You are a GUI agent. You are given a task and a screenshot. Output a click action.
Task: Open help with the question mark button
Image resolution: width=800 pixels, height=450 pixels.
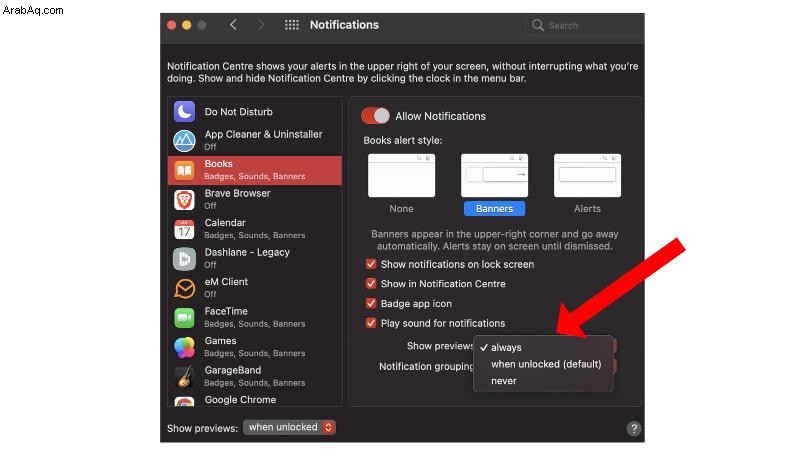click(x=634, y=429)
